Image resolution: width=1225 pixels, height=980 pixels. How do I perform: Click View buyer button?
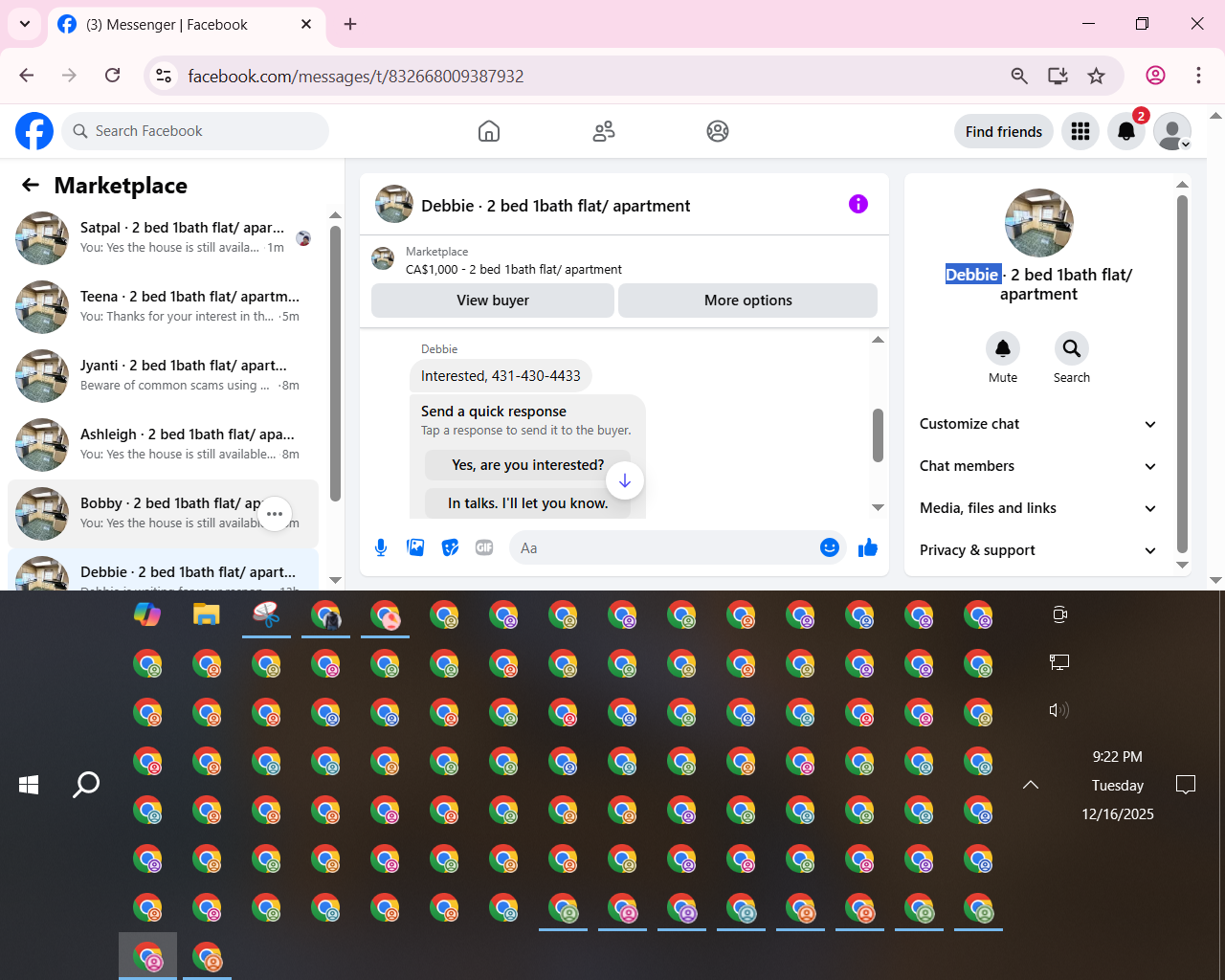coord(493,301)
